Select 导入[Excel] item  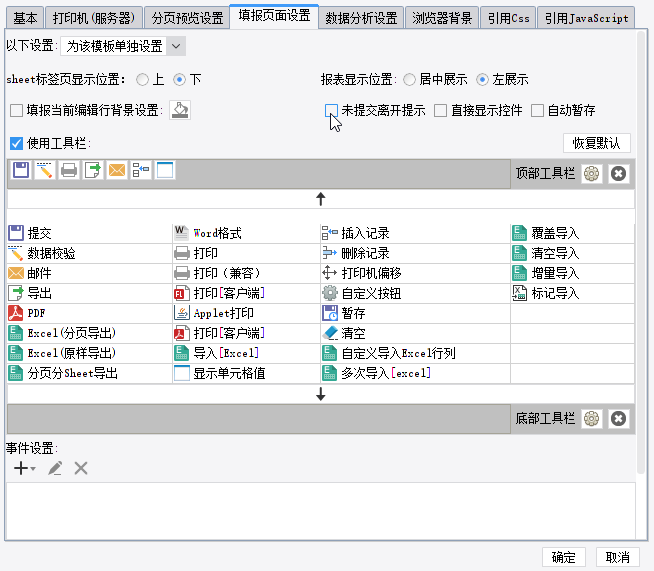246,353
